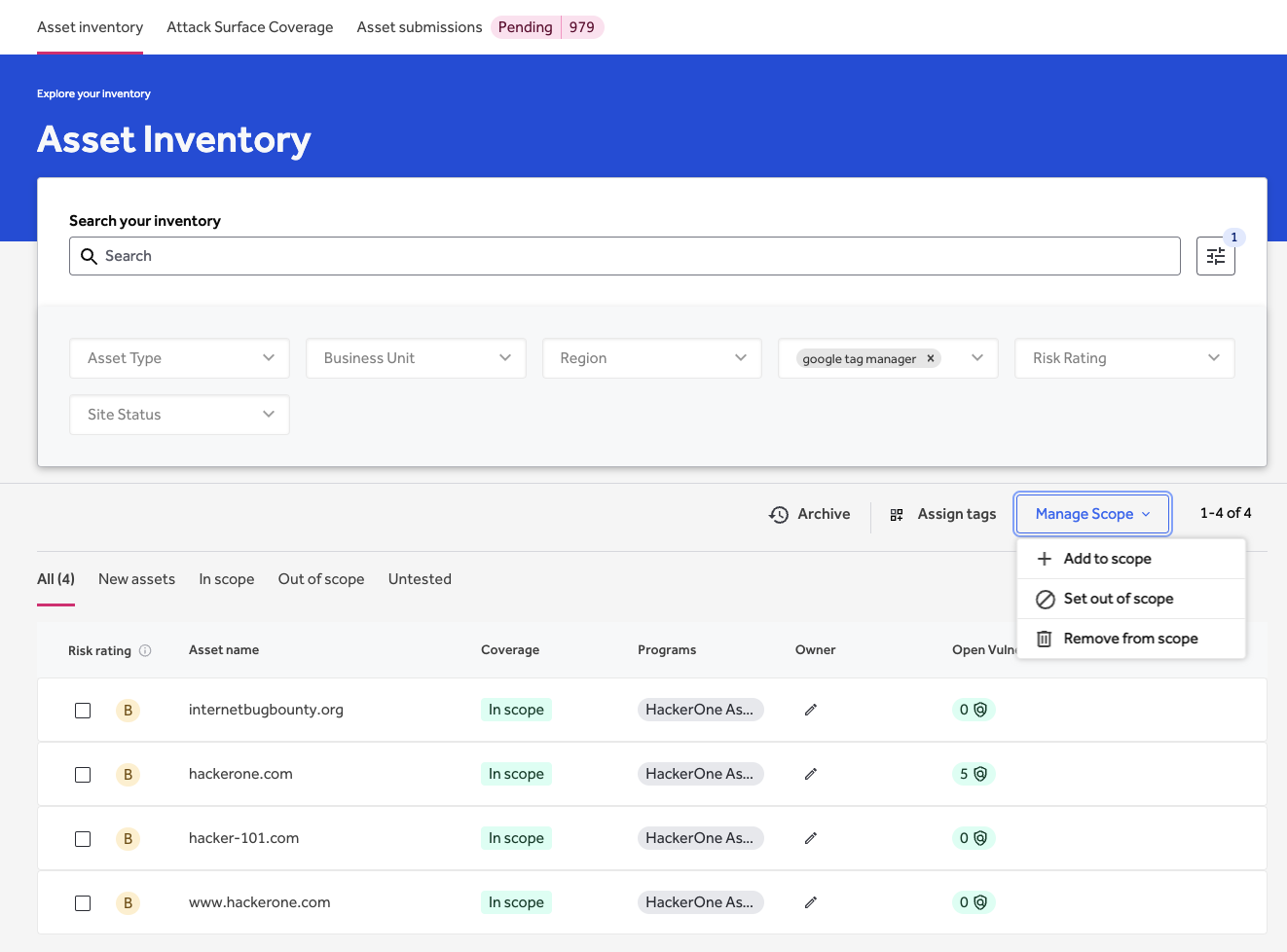Expand the Site Status dropdown
Viewport: 1287px width, 952px height.
pos(180,415)
